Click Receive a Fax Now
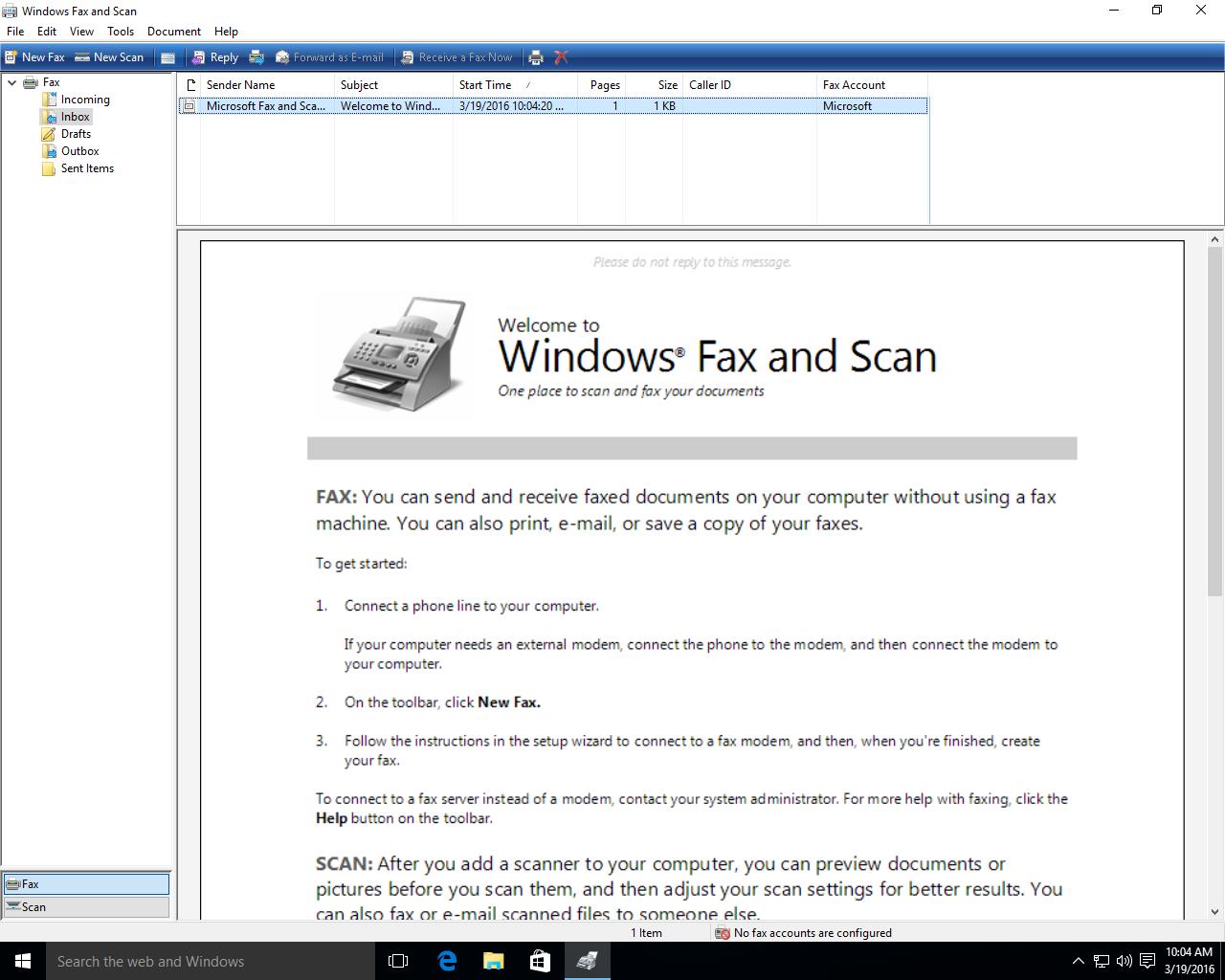This screenshot has height=980, width=1225. click(457, 57)
